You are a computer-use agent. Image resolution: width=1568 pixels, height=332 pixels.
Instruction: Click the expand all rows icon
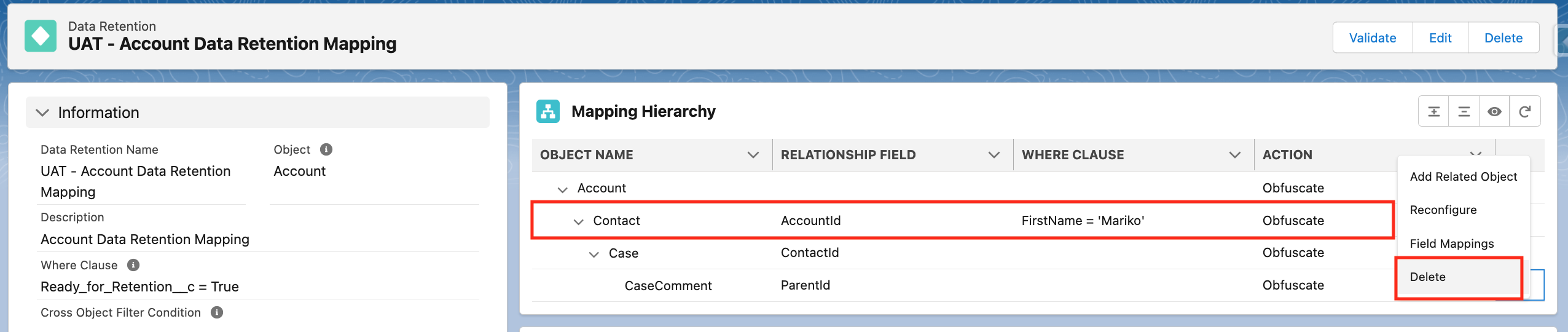tap(1433, 111)
